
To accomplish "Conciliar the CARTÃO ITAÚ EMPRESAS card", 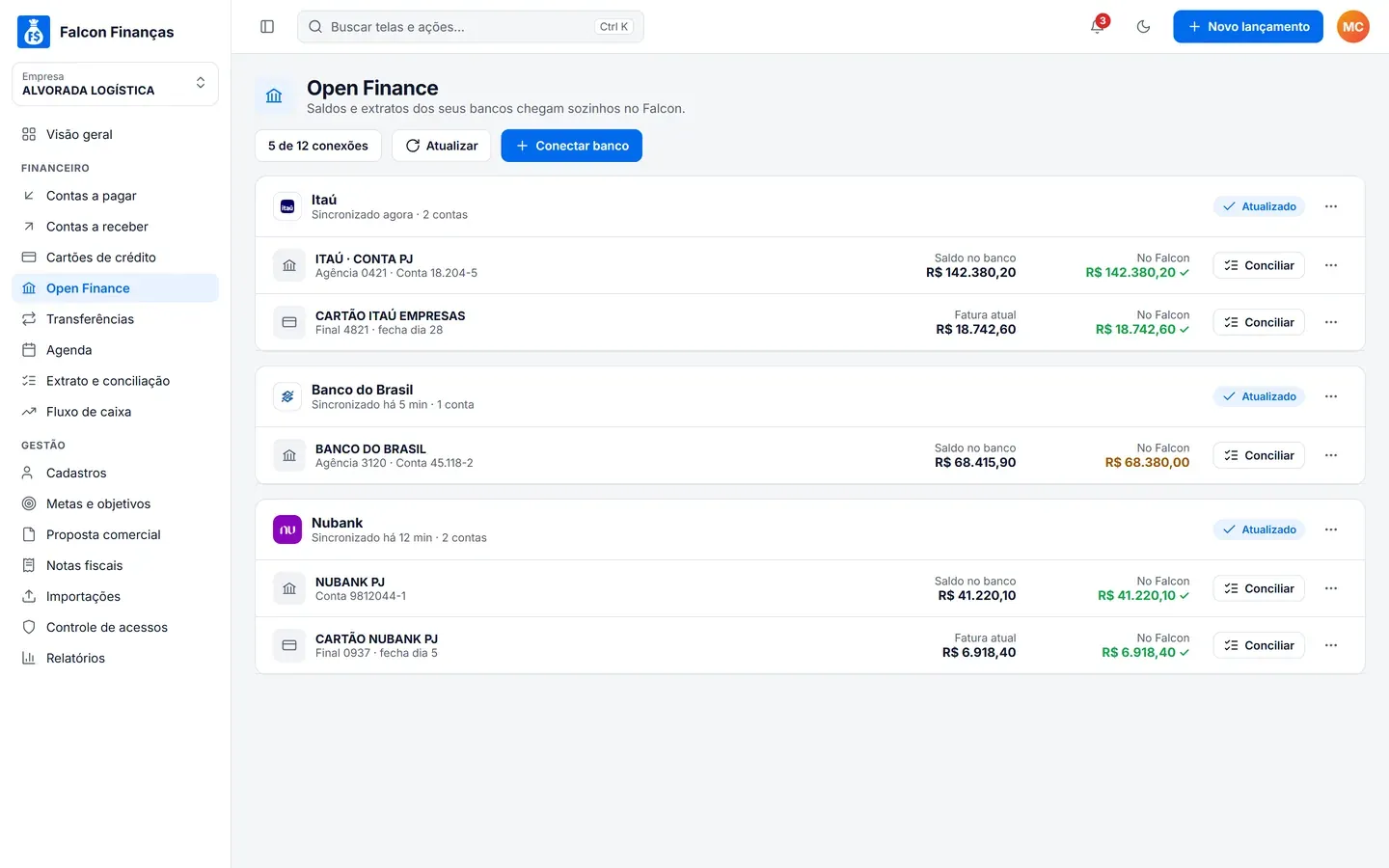I will click(1259, 322).
